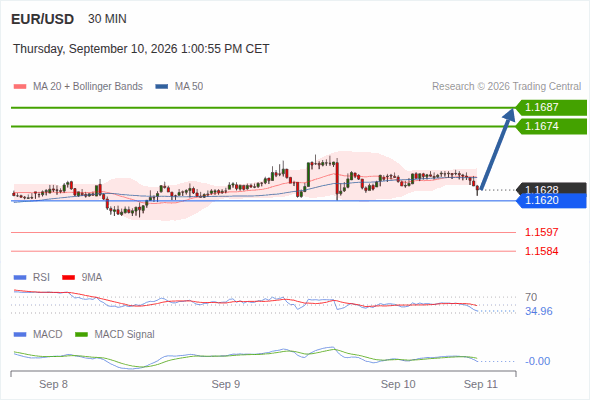Click the MA 50 blue legend swatch

pyautogui.click(x=162, y=87)
